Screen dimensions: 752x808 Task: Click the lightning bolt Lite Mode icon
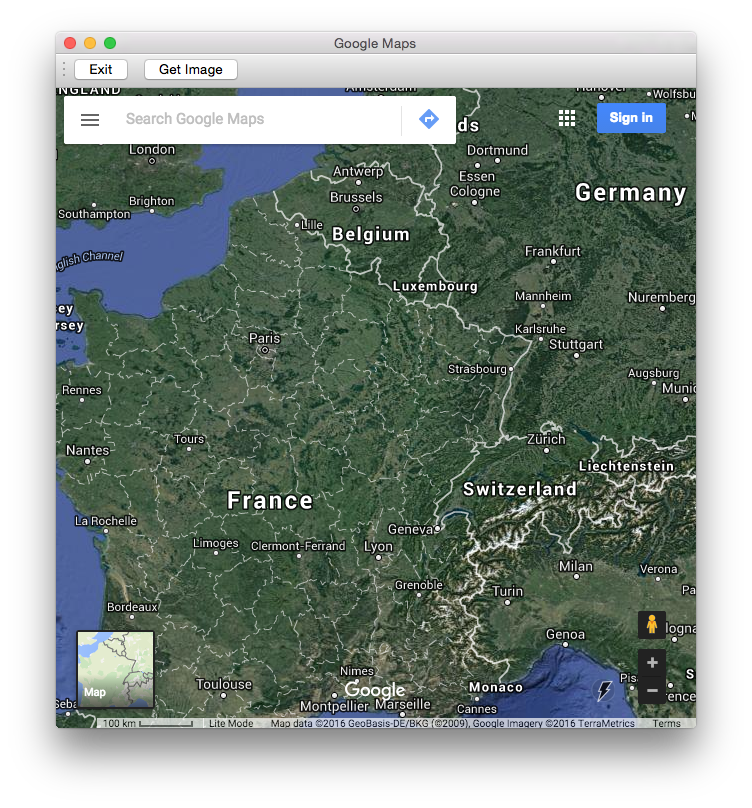(604, 691)
